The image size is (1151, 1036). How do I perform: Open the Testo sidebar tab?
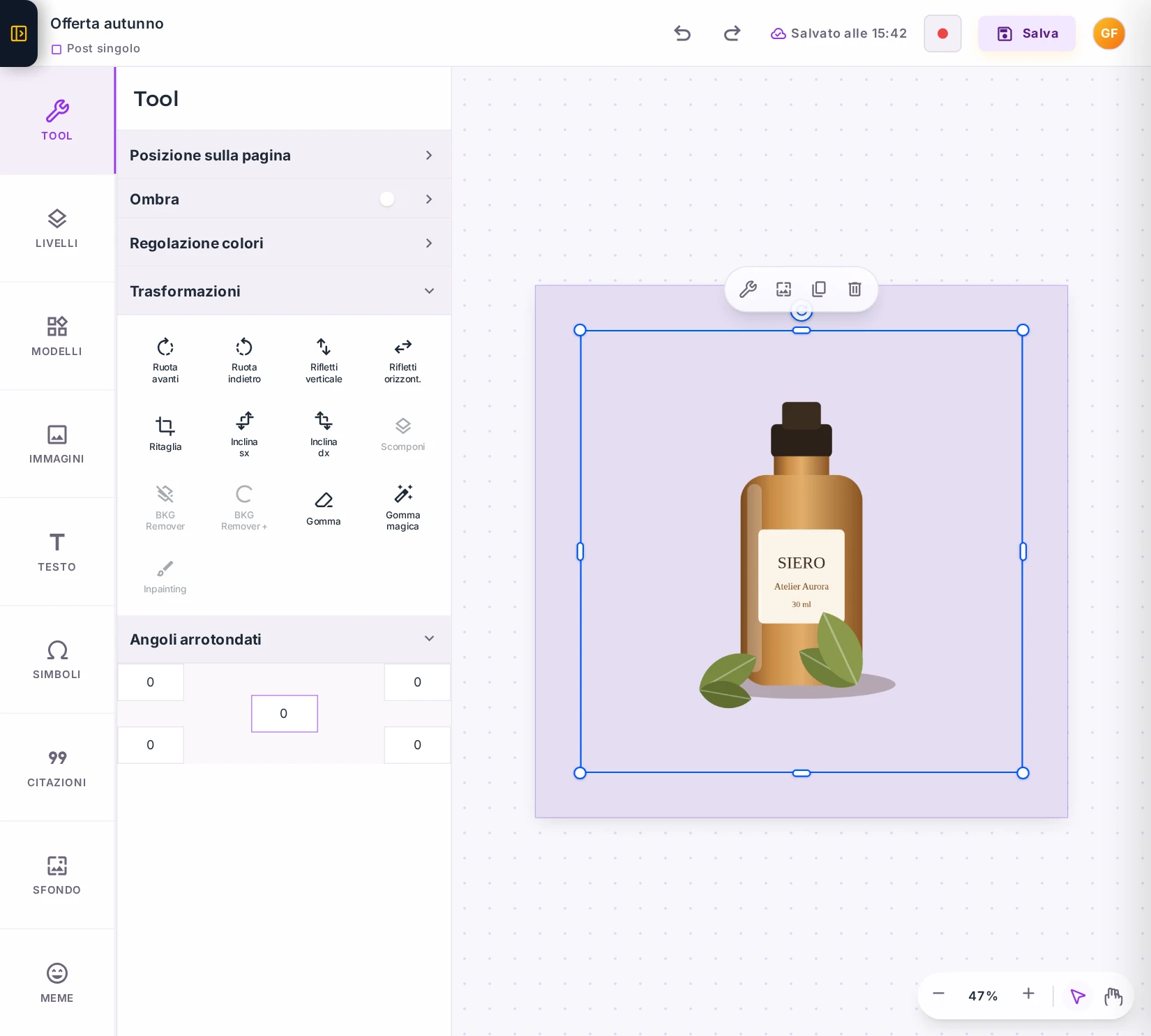click(x=57, y=552)
